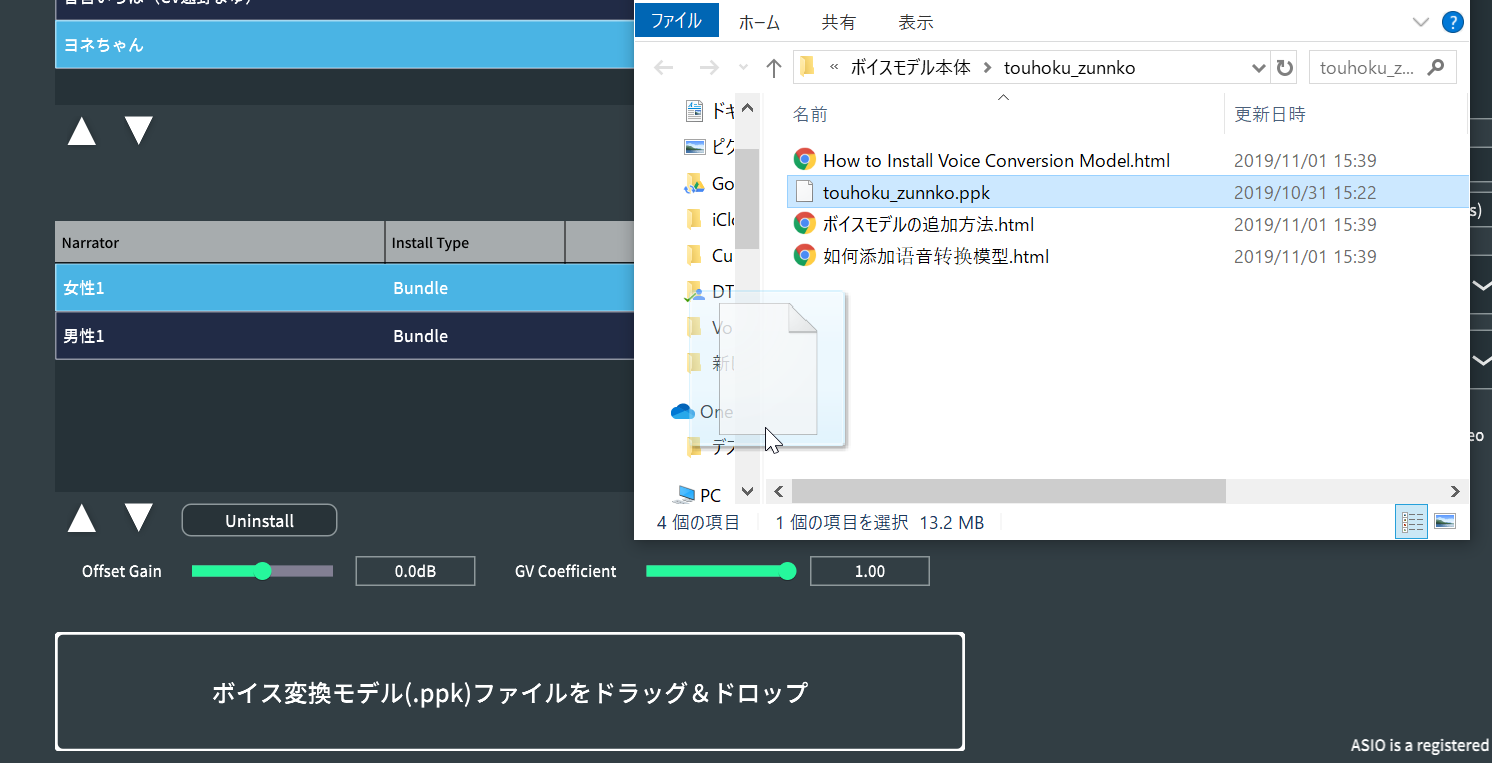Screen dimensions: 1492x763
Task: Click the Uninstall button
Action: click(259, 521)
